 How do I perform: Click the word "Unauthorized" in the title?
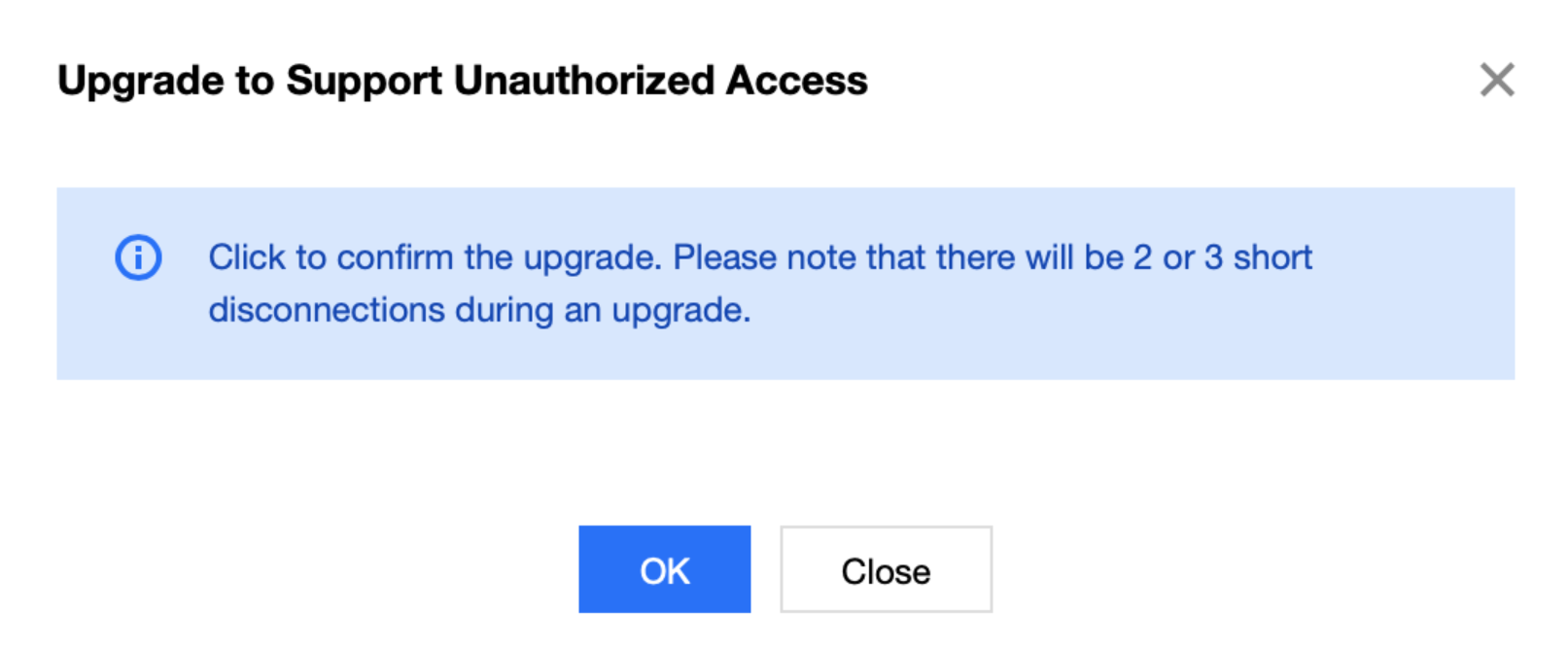coord(584,81)
